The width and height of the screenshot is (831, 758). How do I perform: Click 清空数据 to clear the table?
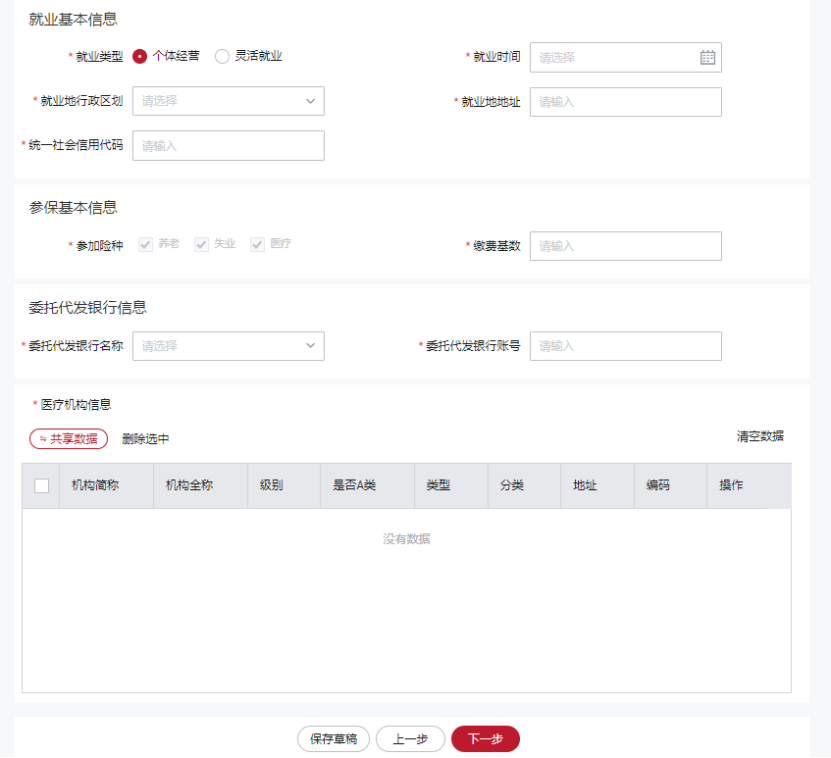[x=760, y=436]
